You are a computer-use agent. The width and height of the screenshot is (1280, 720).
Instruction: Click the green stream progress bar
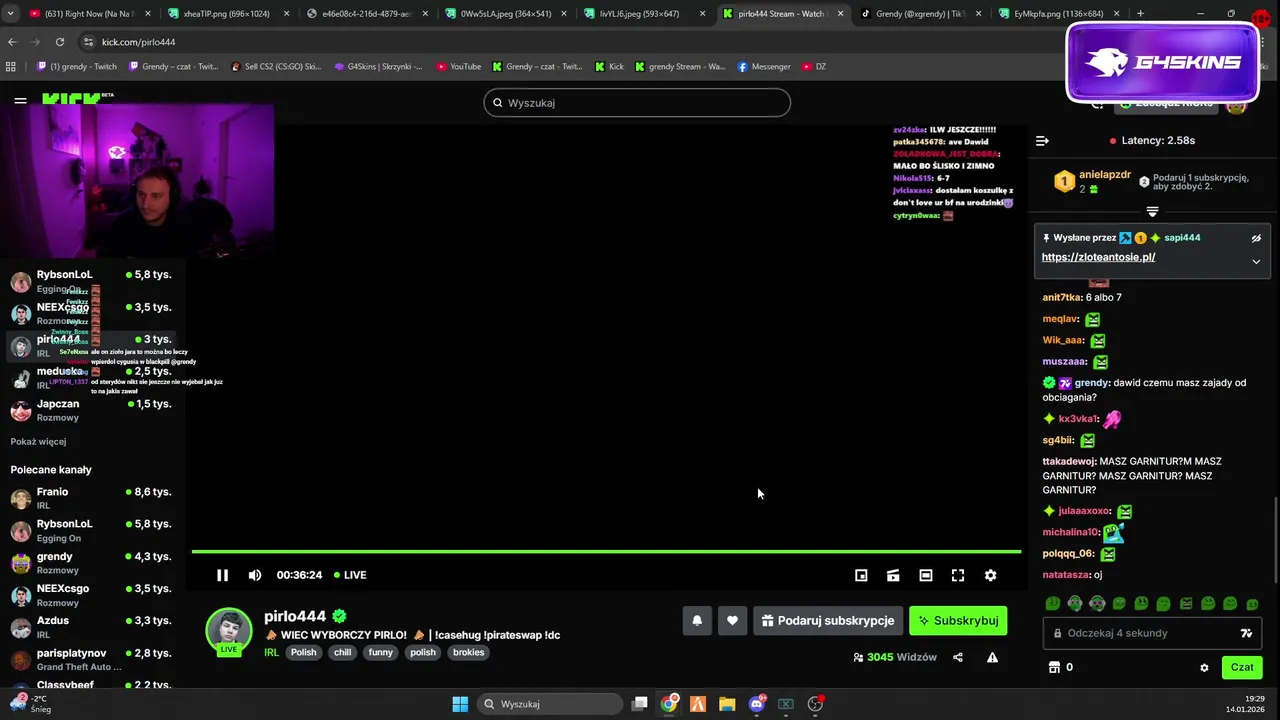point(606,551)
